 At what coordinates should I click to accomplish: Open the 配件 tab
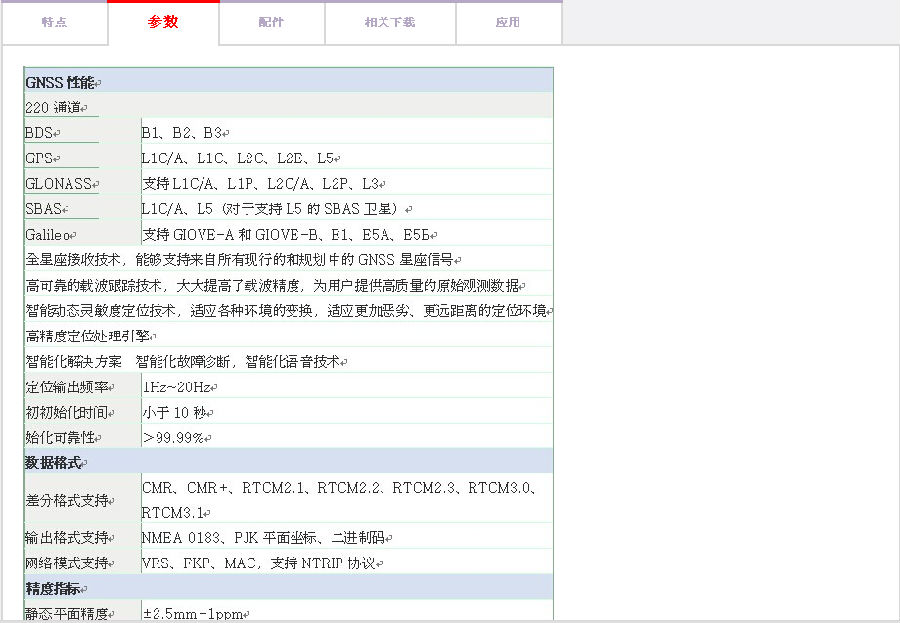coord(271,23)
